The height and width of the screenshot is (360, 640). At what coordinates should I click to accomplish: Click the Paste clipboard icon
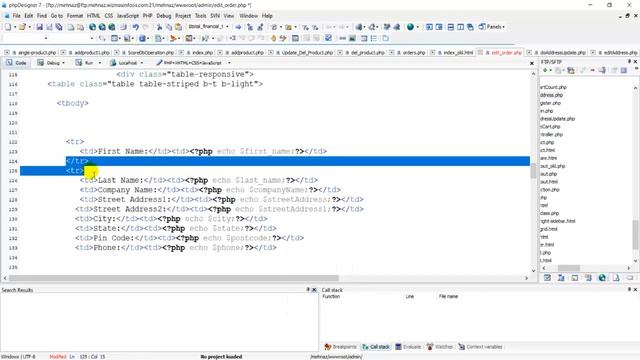[178, 27]
